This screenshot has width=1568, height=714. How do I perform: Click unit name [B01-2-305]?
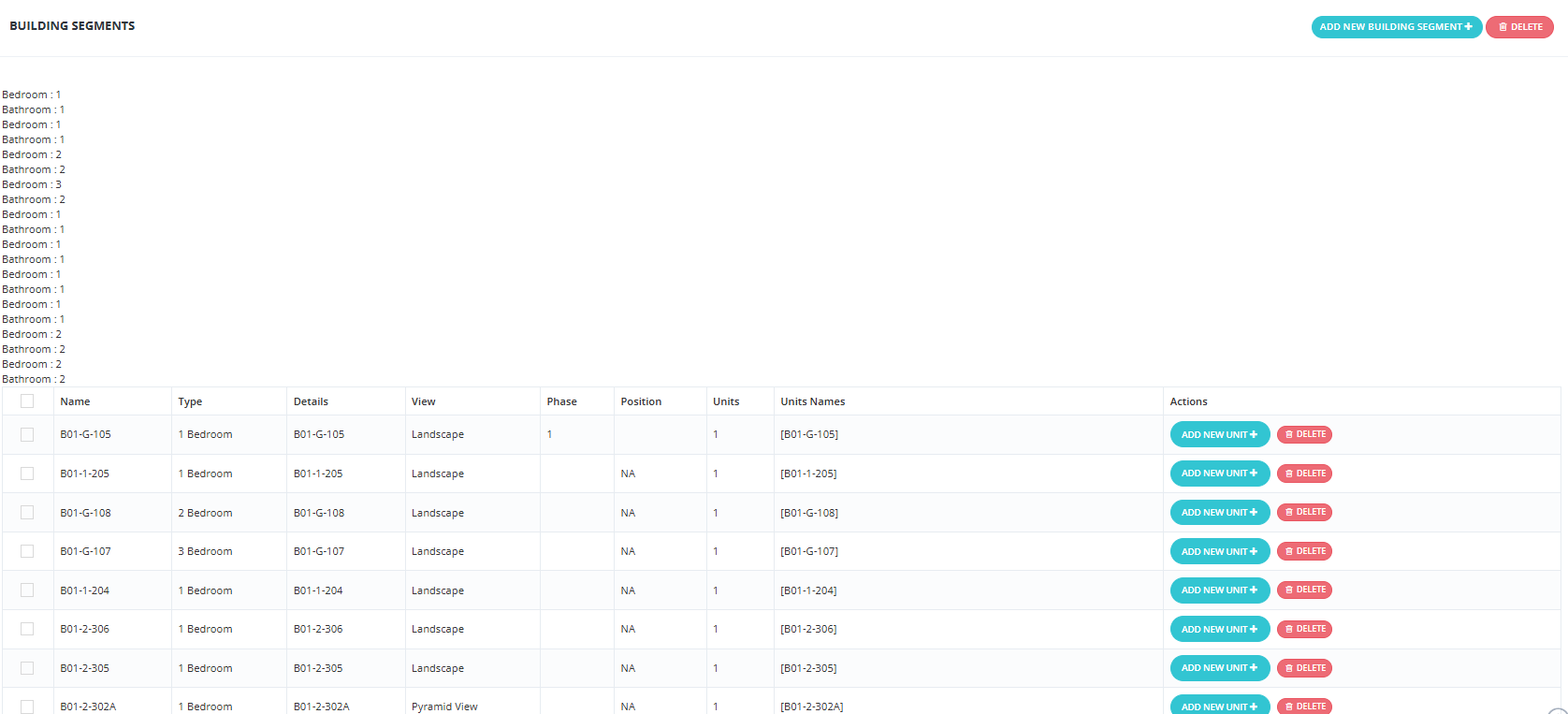click(x=808, y=668)
